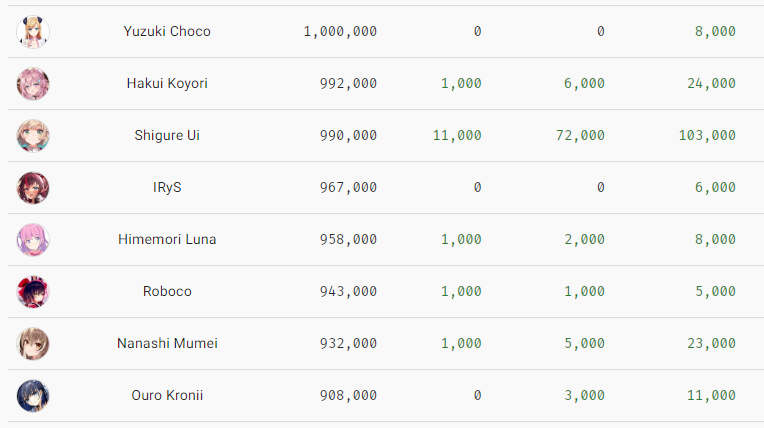Open IRyS profile avatar
Screen dimensions: 764x428
pyautogui.click(x=33, y=188)
